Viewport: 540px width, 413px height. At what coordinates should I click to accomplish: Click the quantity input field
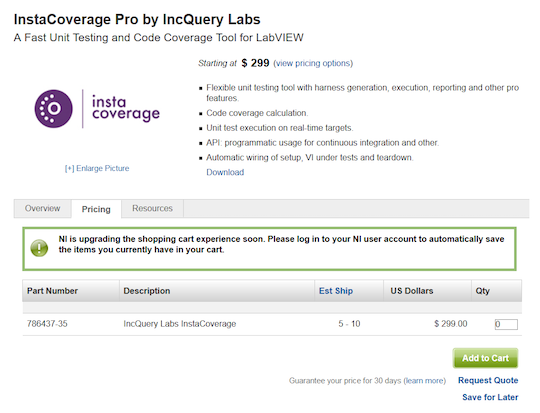pyautogui.click(x=506, y=324)
